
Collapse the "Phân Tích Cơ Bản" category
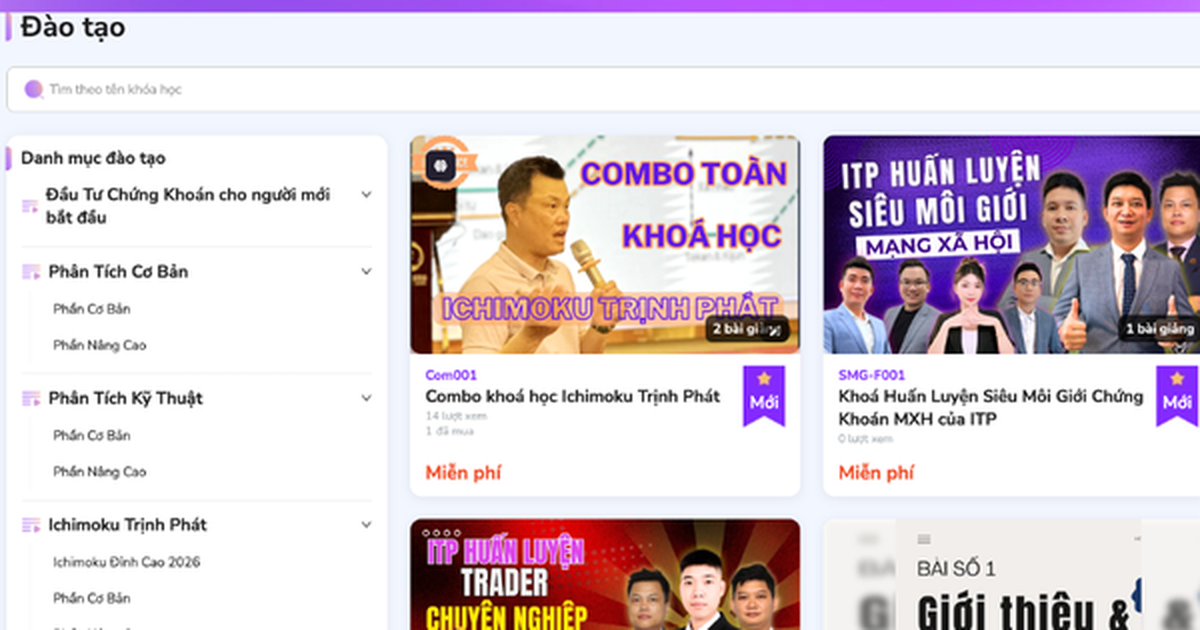pos(365,271)
